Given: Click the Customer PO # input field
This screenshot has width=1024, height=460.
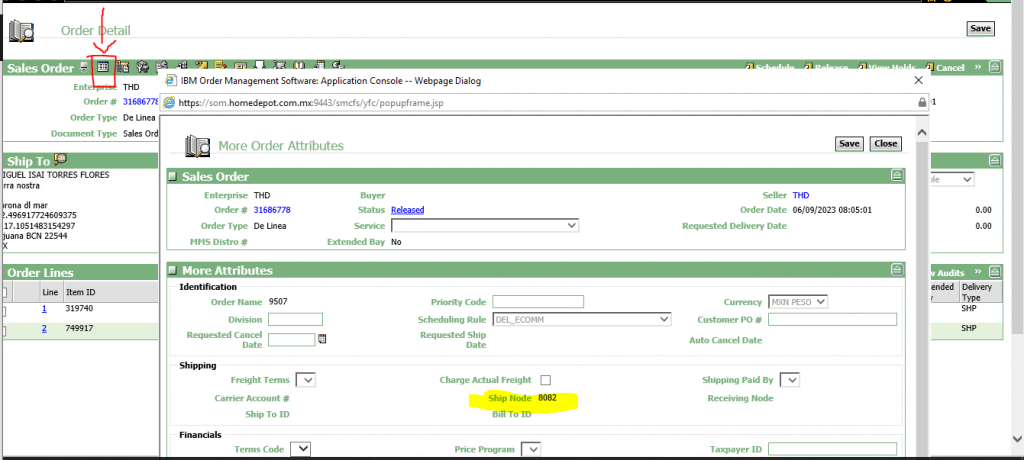Looking at the screenshot, I should coord(833,320).
